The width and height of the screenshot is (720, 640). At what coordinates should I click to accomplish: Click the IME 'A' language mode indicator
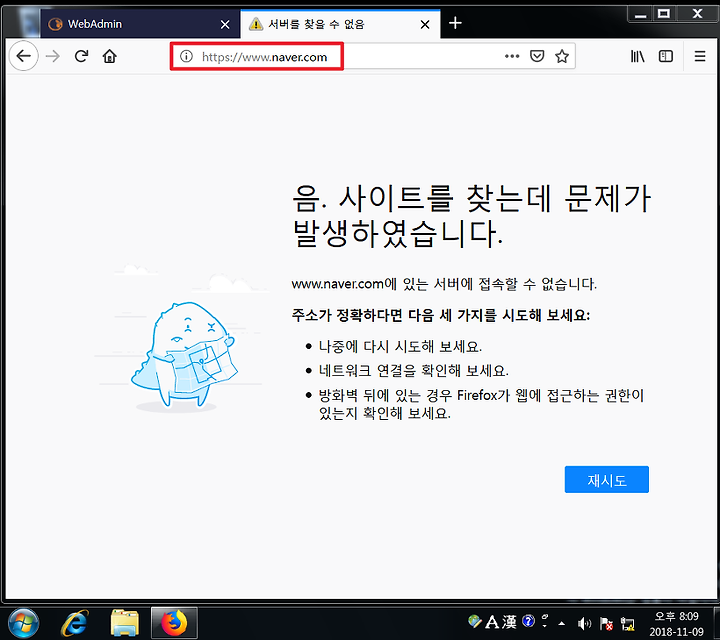click(x=492, y=622)
